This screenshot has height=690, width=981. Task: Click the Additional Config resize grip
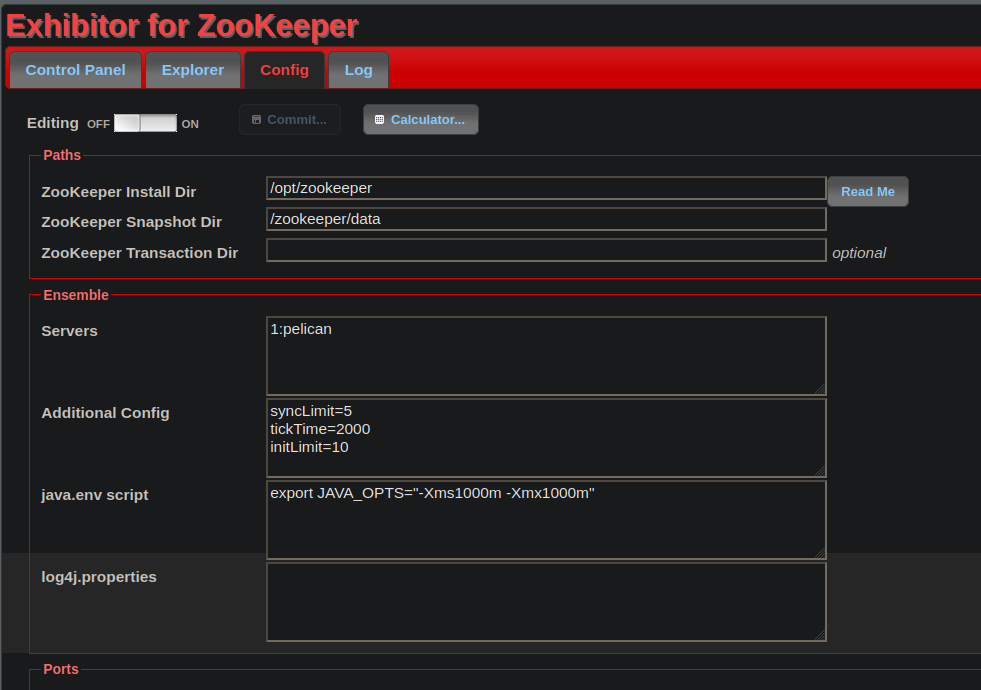[820, 471]
